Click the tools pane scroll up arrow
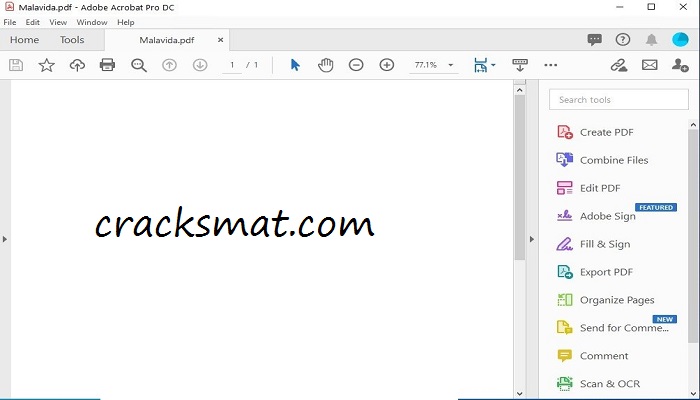The height and width of the screenshot is (400, 700). (x=693, y=125)
